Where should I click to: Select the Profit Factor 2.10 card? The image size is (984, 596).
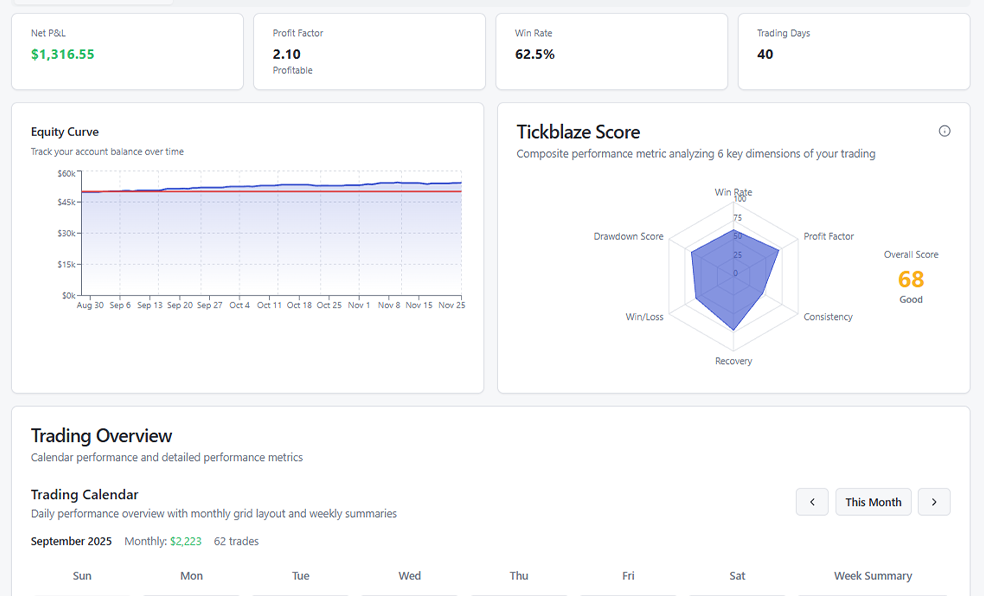pyautogui.click(x=369, y=51)
